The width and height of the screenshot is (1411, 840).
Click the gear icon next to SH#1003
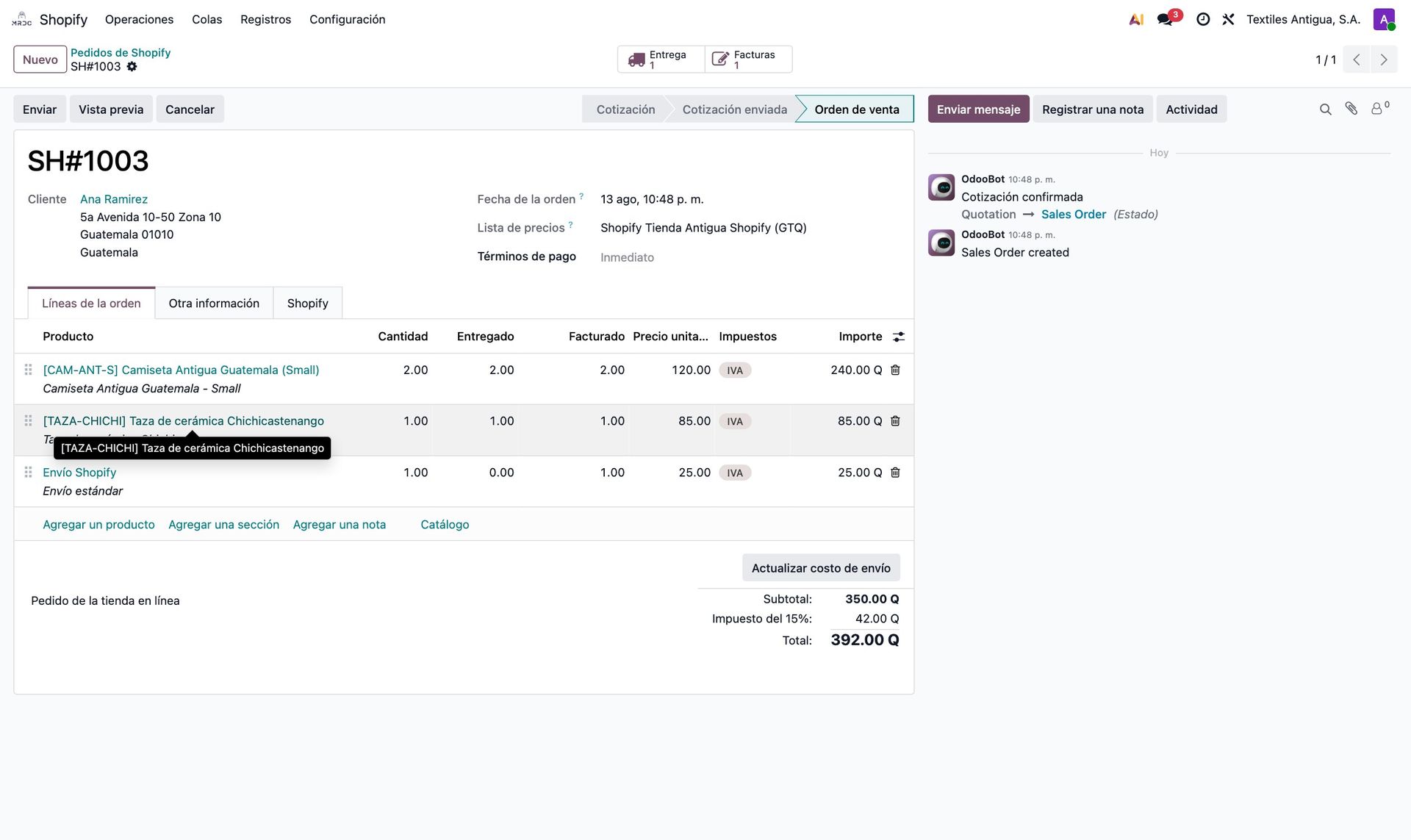(132, 67)
